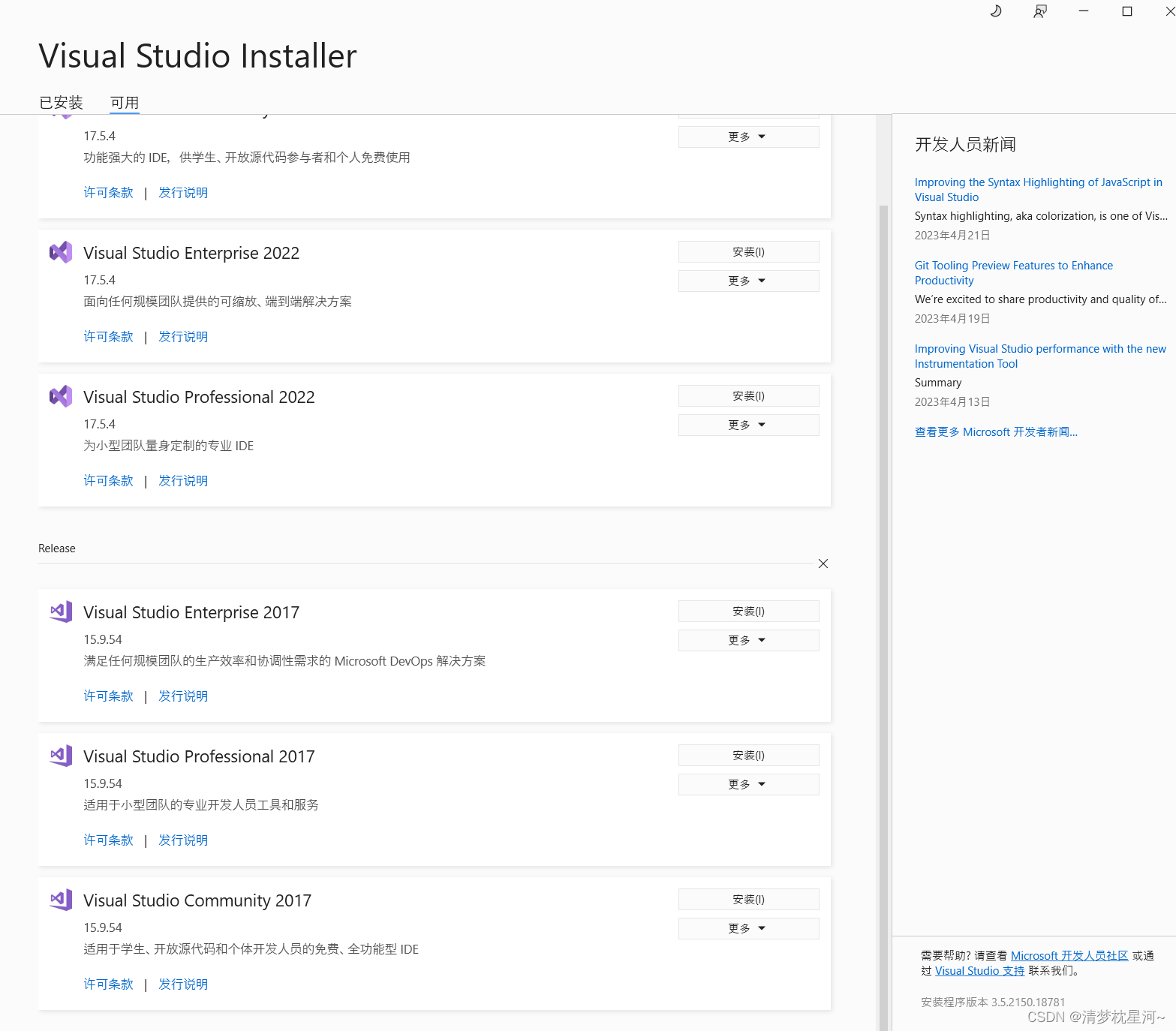Click news date 2023年4月21日
This screenshot has height=1031, width=1176.
pyautogui.click(x=952, y=236)
